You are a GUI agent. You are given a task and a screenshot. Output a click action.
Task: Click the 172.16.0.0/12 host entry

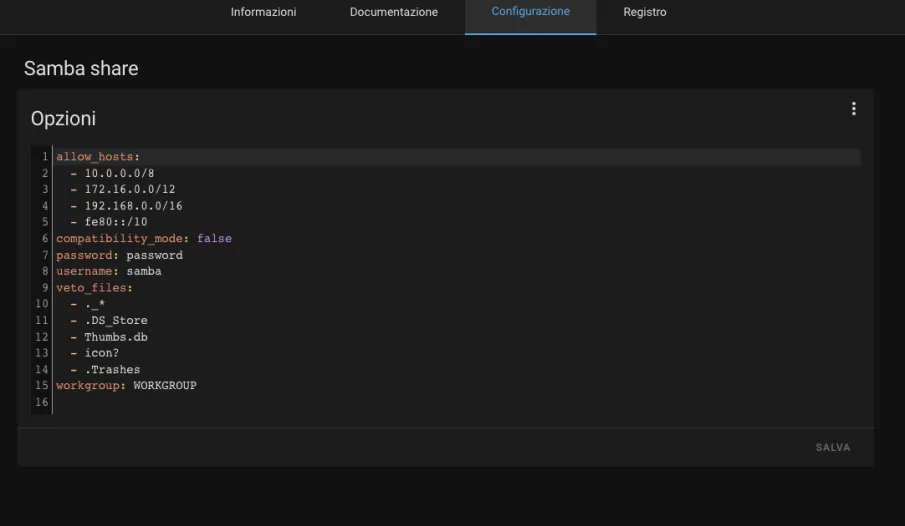click(x=130, y=189)
